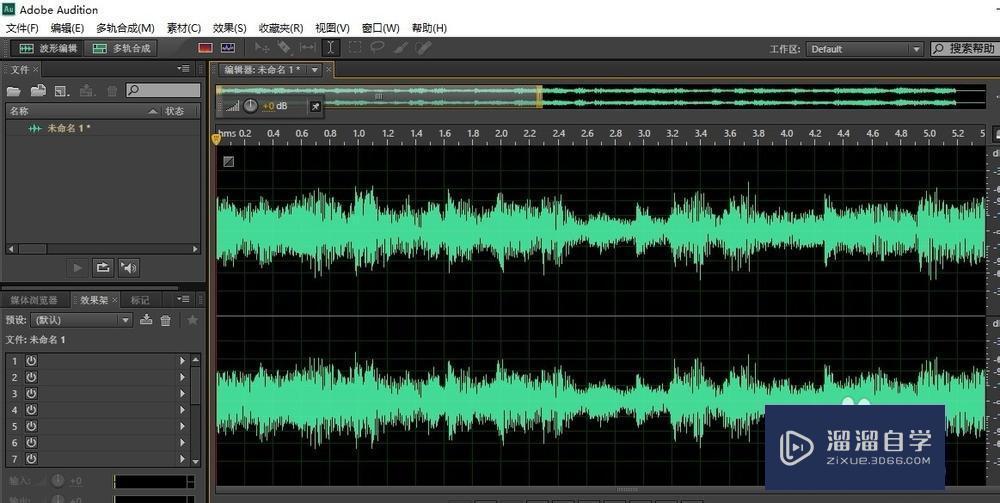Toggle power for effect slot 7
The height and width of the screenshot is (503, 1000).
[x=31, y=458]
